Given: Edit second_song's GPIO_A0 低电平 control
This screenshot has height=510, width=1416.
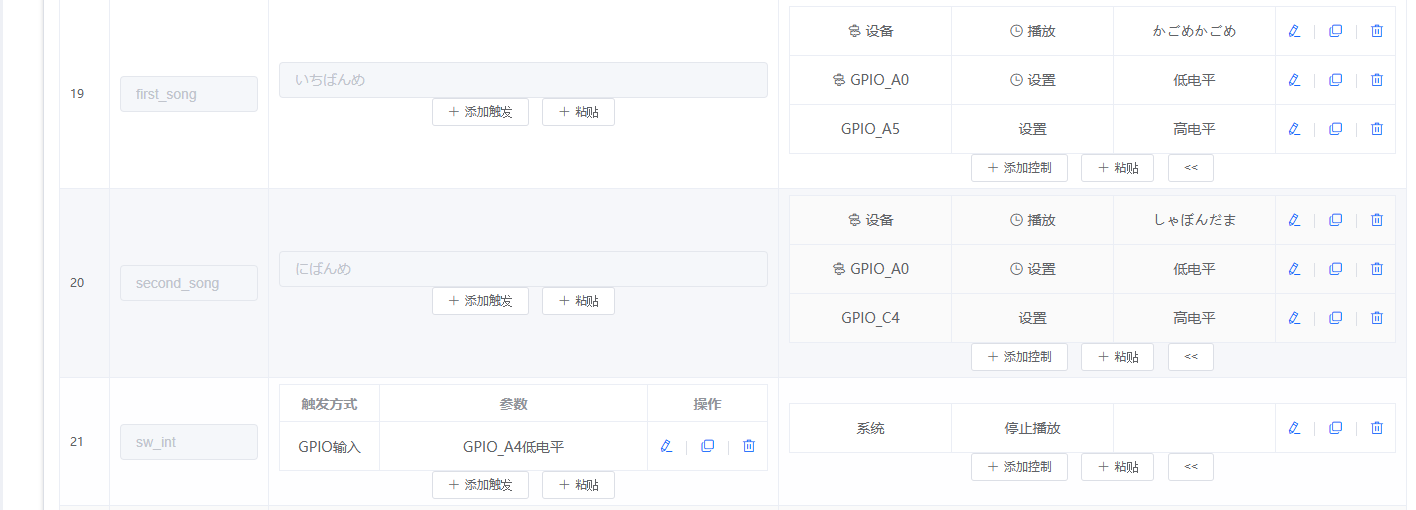Looking at the screenshot, I should pyautogui.click(x=1294, y=269).
